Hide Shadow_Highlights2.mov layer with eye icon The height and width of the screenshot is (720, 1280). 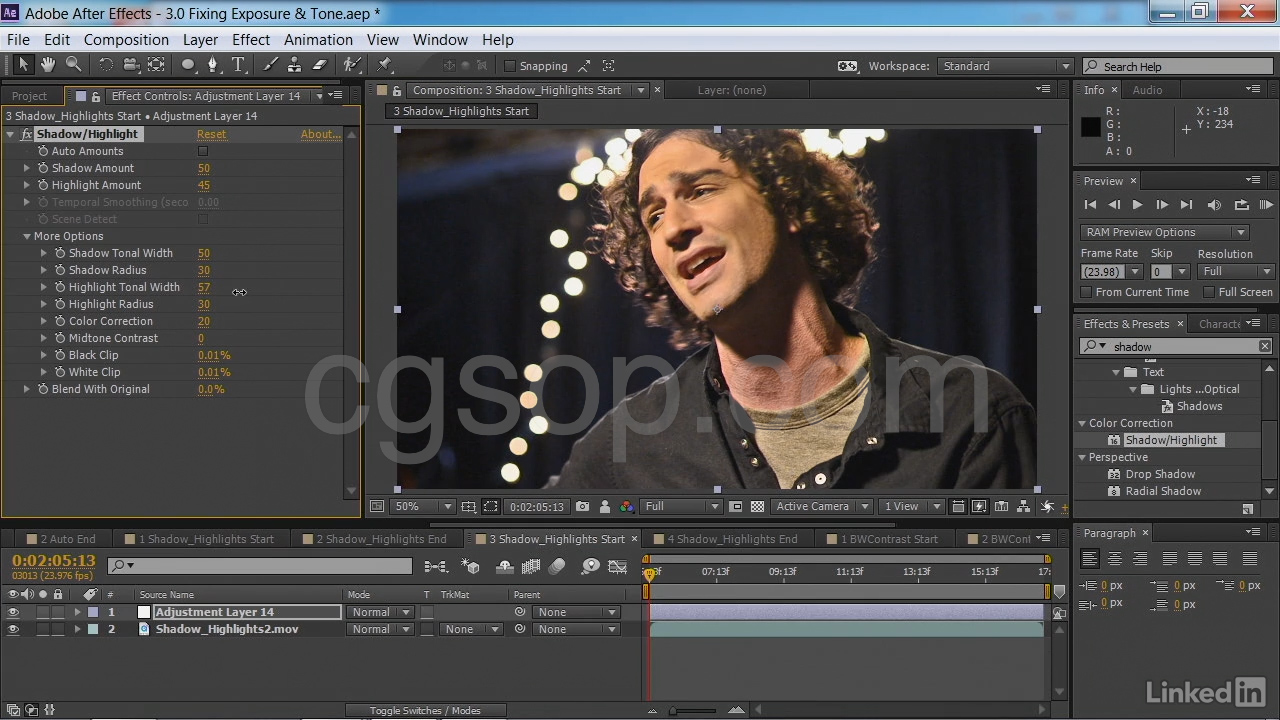click(13, 629)
